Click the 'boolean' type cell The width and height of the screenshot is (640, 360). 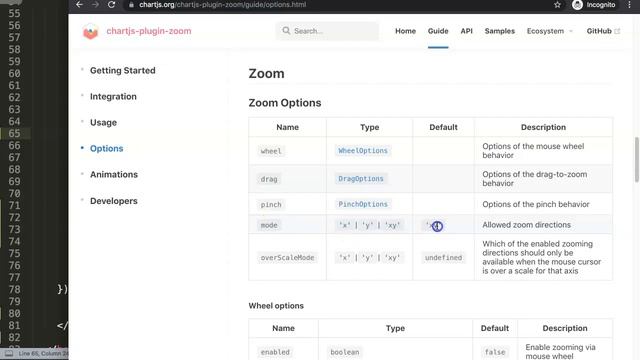[x=345, y=352]
